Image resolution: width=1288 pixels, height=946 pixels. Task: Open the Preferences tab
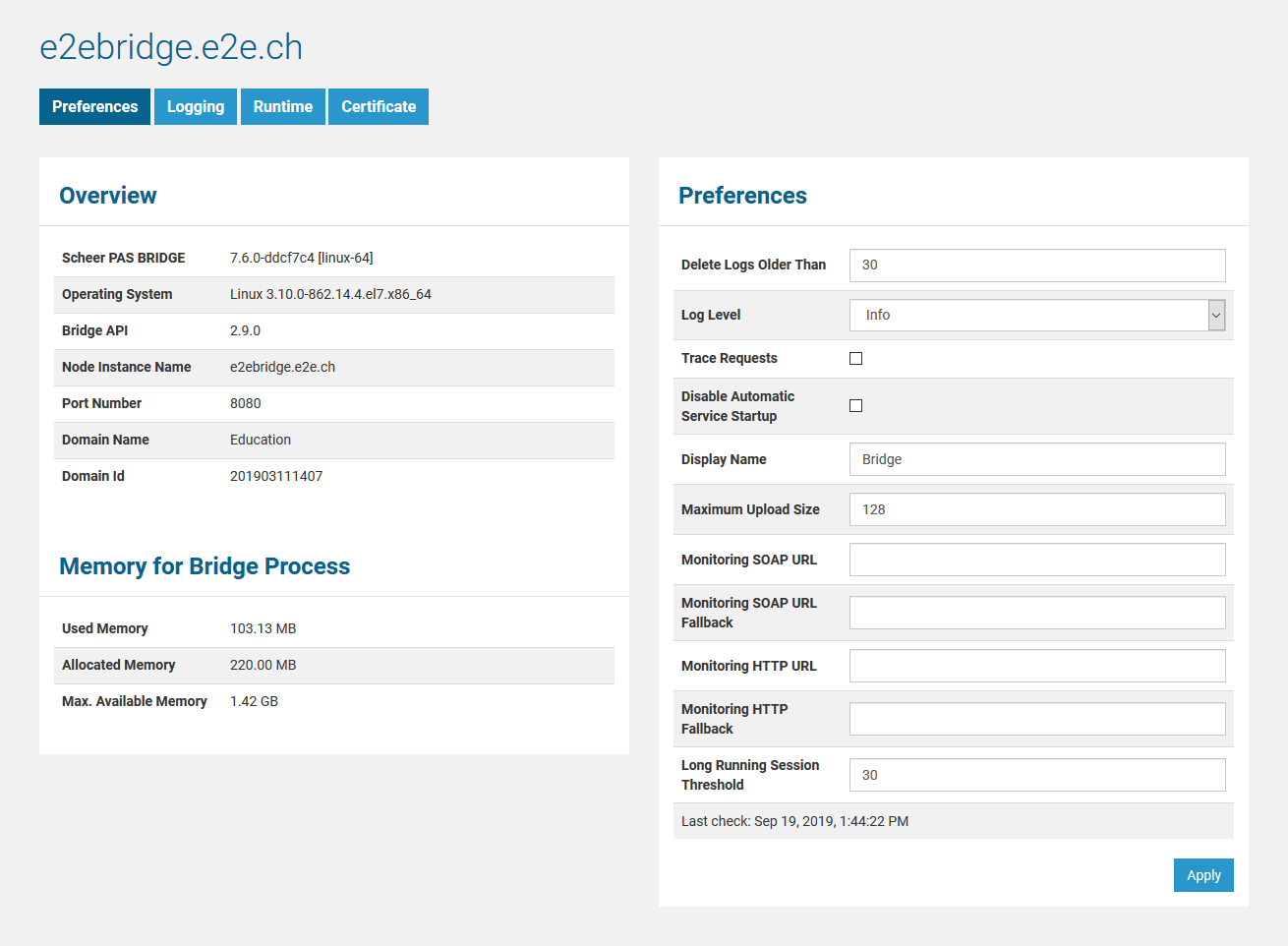pos(94,106)
